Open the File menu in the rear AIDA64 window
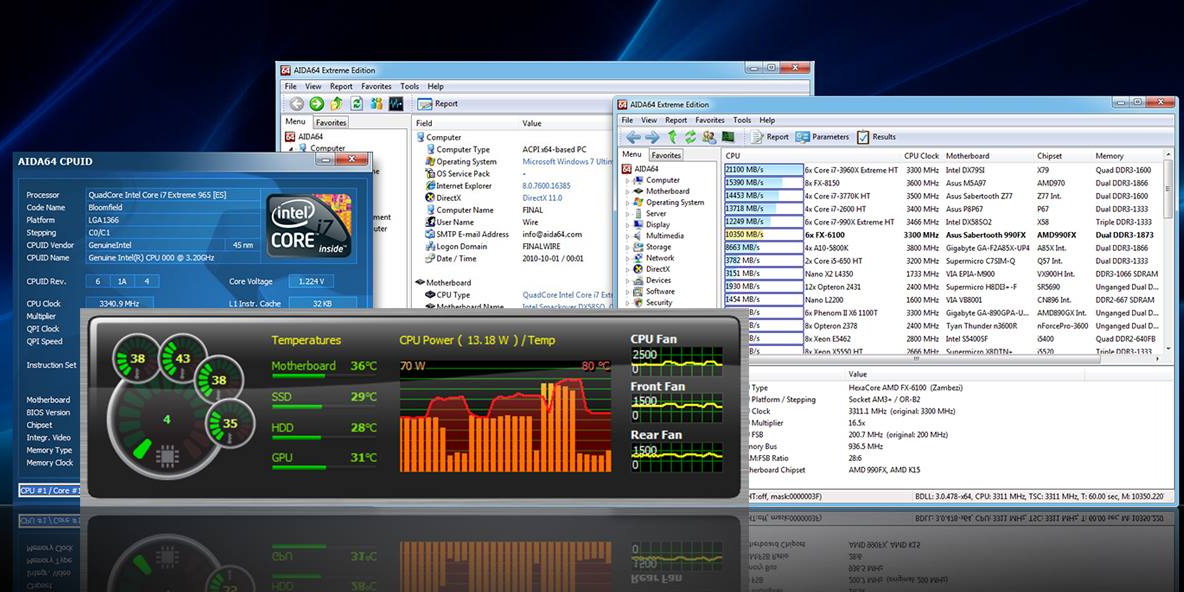Screen dimensions: 1184x592 click(x=291, y=86)
